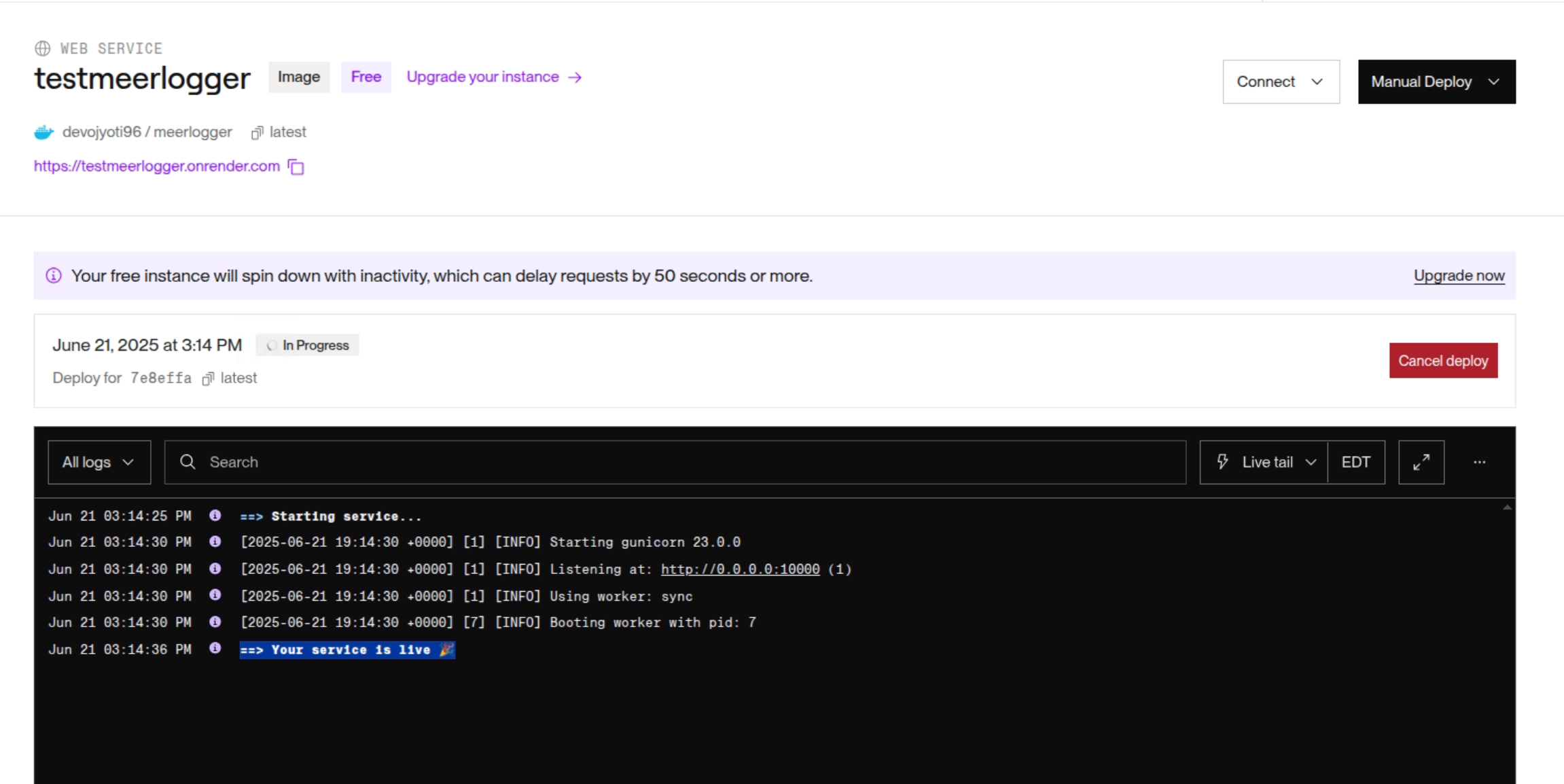Click highlighted Your service is live text
1564x784 pixels.
tap(347, 650)
